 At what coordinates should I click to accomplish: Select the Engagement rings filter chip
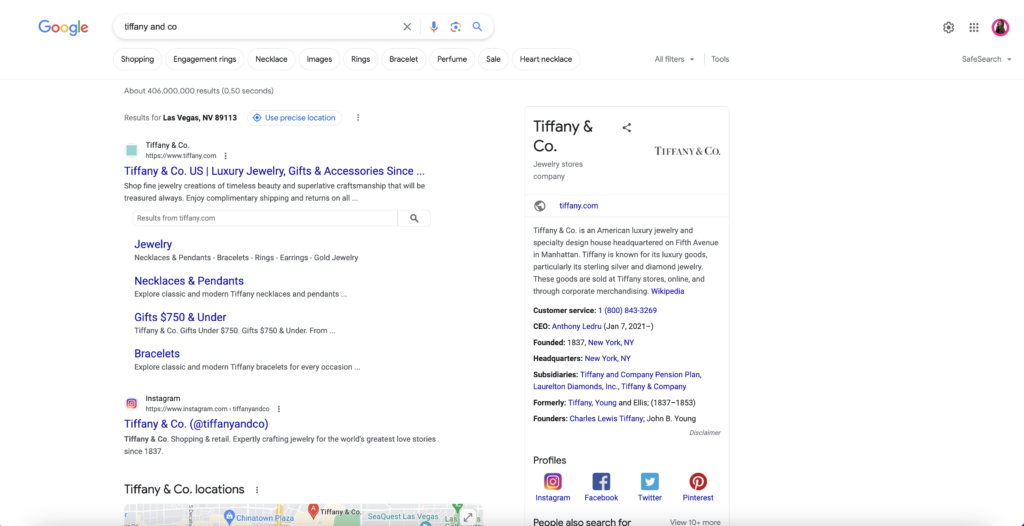[x=204, y=59]
